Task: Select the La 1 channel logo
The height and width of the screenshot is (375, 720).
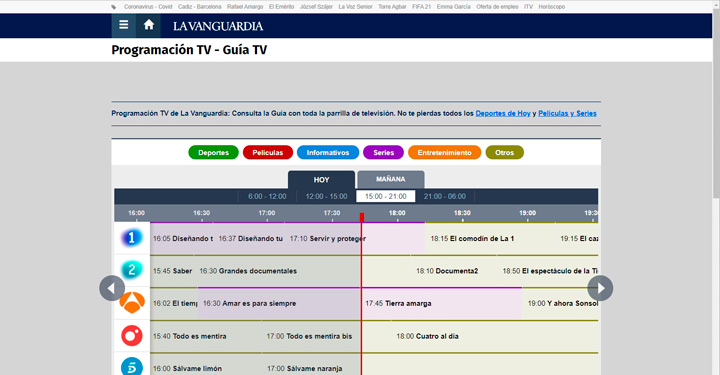Action: click(x=132, y=238)
